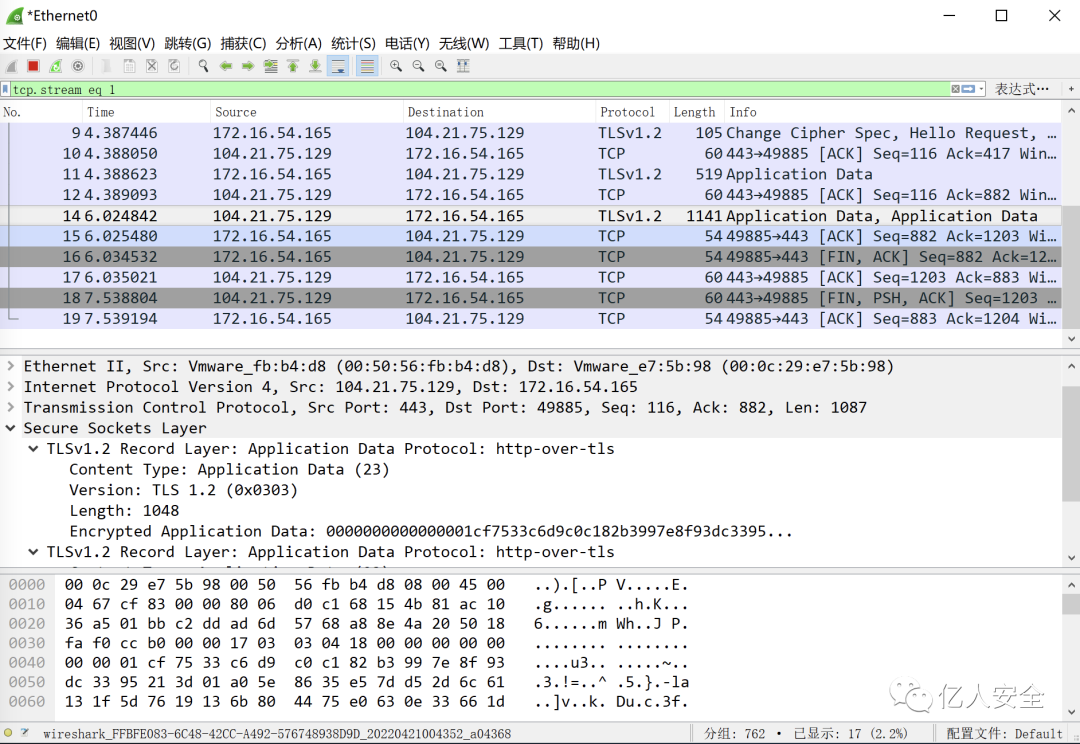Select packet 11 Application Data row
This screenshot has height=744, width=1080.
(x=530, y=174)
